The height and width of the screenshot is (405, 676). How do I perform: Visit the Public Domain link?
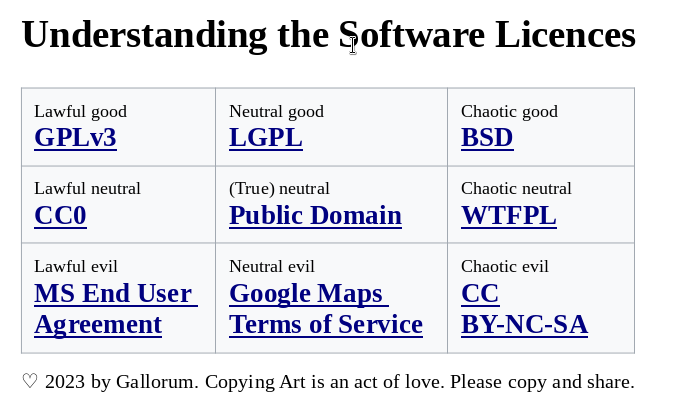[x=315, y=216]
